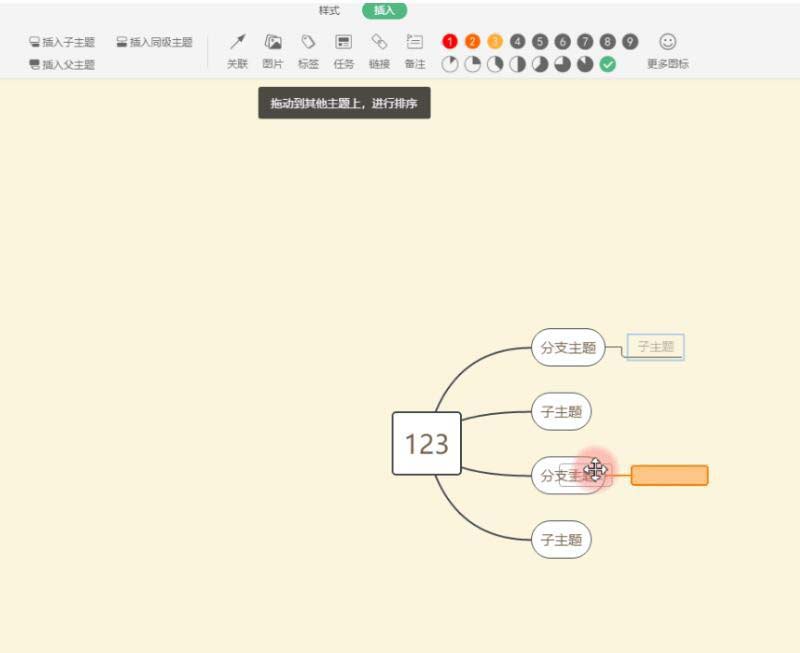
Task: Apply orange priority 2 marker
Action: (x=472, y=42)
